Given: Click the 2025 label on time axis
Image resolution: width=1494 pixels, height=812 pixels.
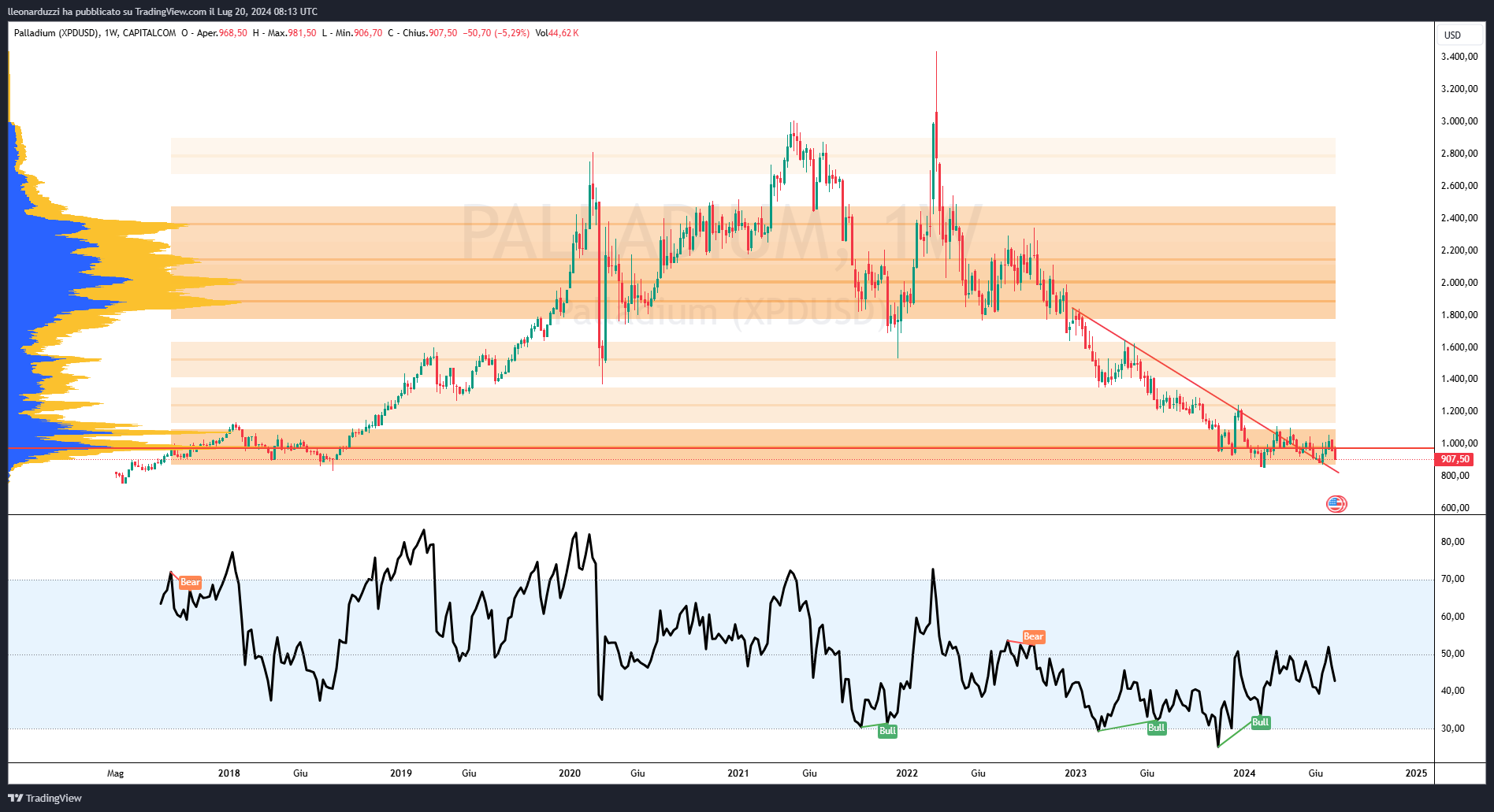Looking at the screenshot, I should tap(1416, 773).
